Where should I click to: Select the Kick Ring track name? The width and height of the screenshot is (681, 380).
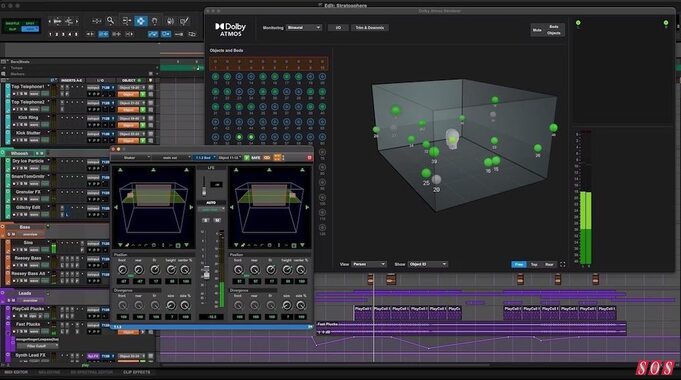28,118
